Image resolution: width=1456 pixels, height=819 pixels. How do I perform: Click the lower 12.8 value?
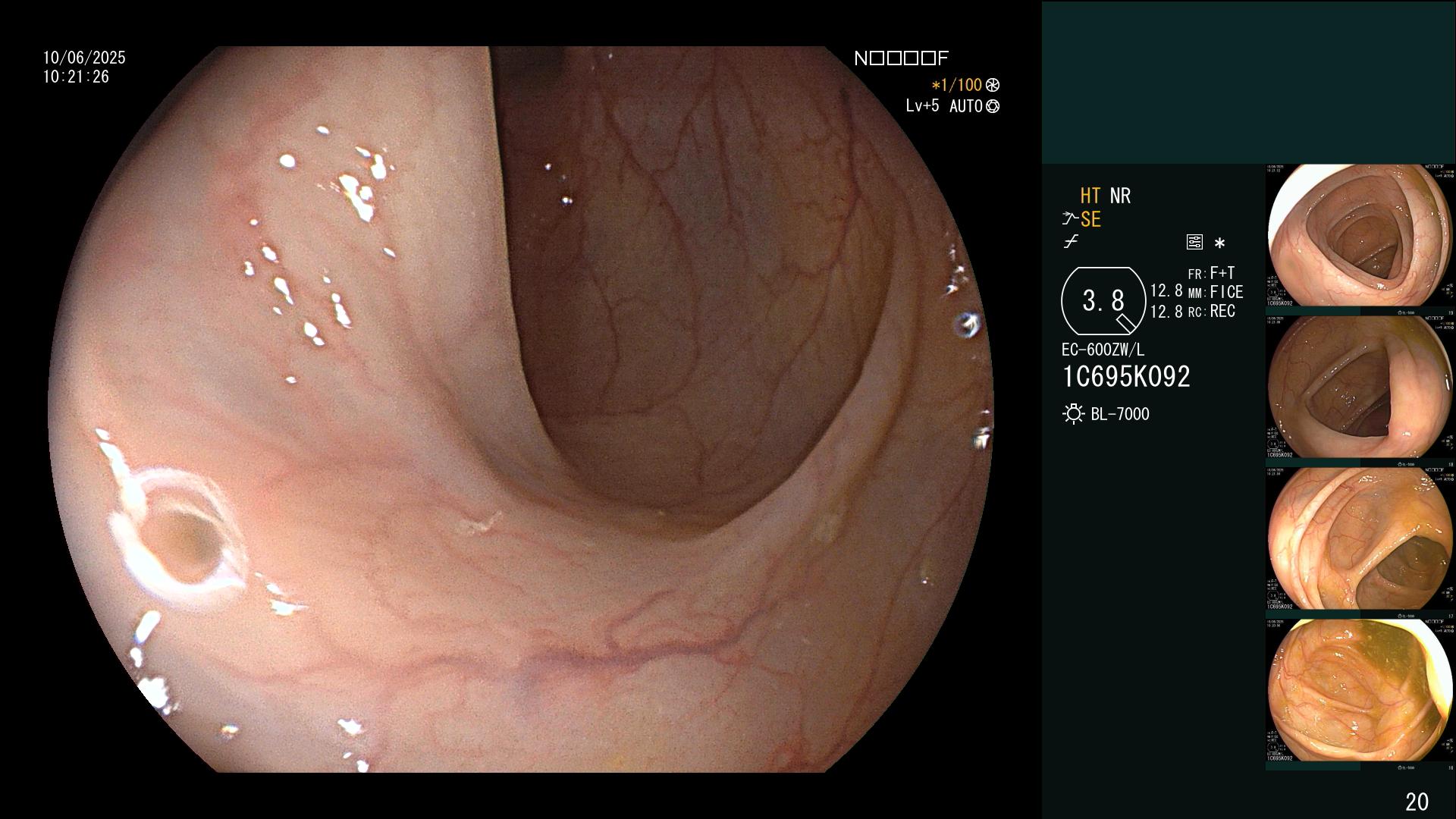[x=1166, y=311]
